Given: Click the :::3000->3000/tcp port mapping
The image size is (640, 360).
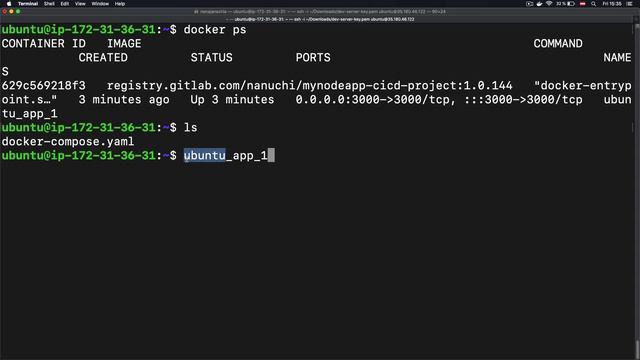Looking at the screenshot, I should [523, 100].
